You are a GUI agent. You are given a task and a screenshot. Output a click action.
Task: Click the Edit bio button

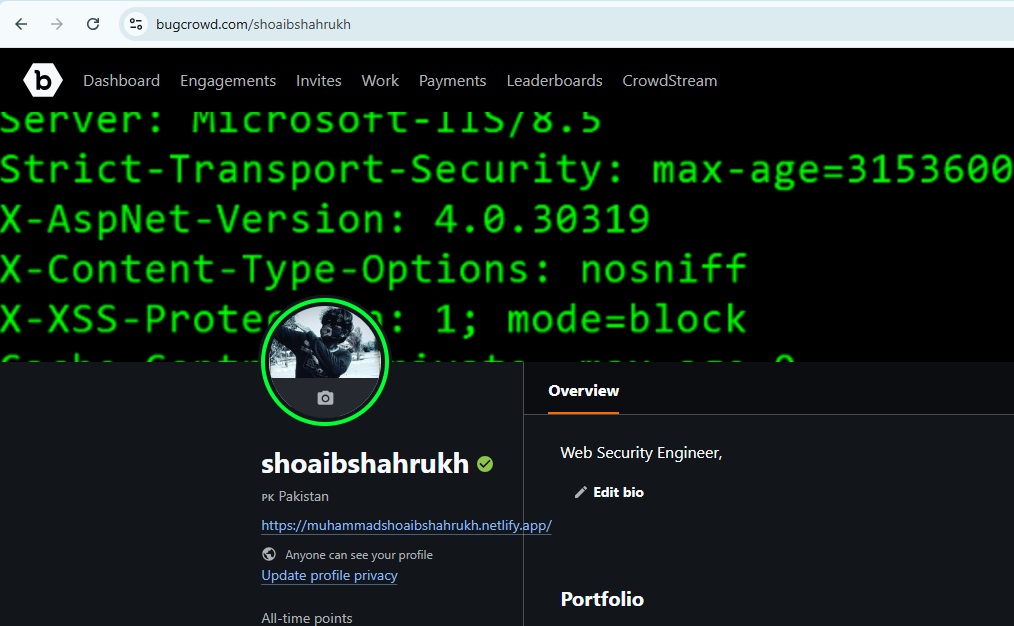pyautogui.click(x=609, y=492)
